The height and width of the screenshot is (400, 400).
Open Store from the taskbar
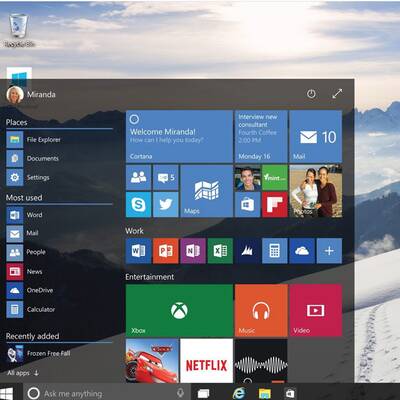(290, 394)
